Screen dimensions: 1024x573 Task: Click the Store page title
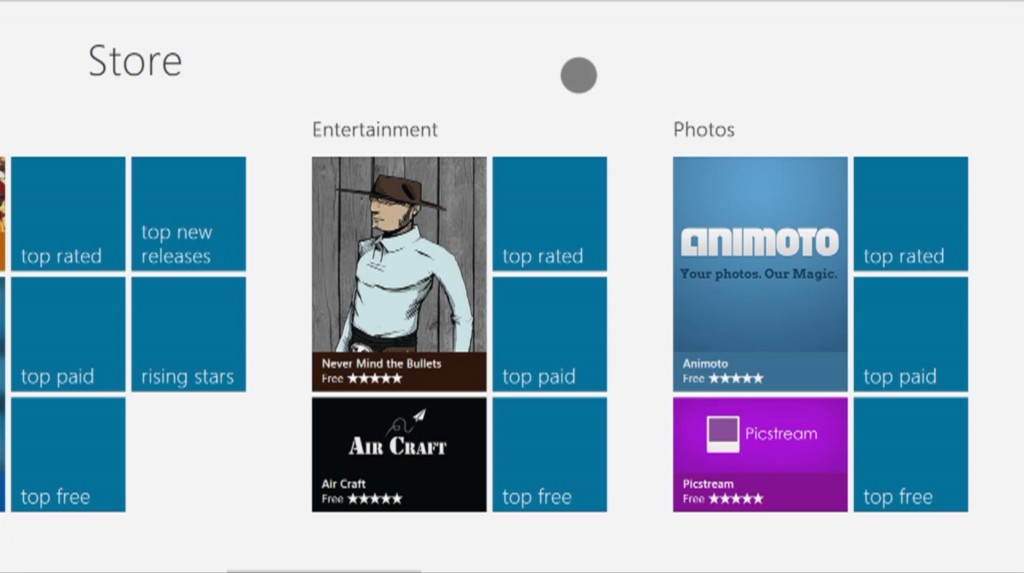coord(135,61)
